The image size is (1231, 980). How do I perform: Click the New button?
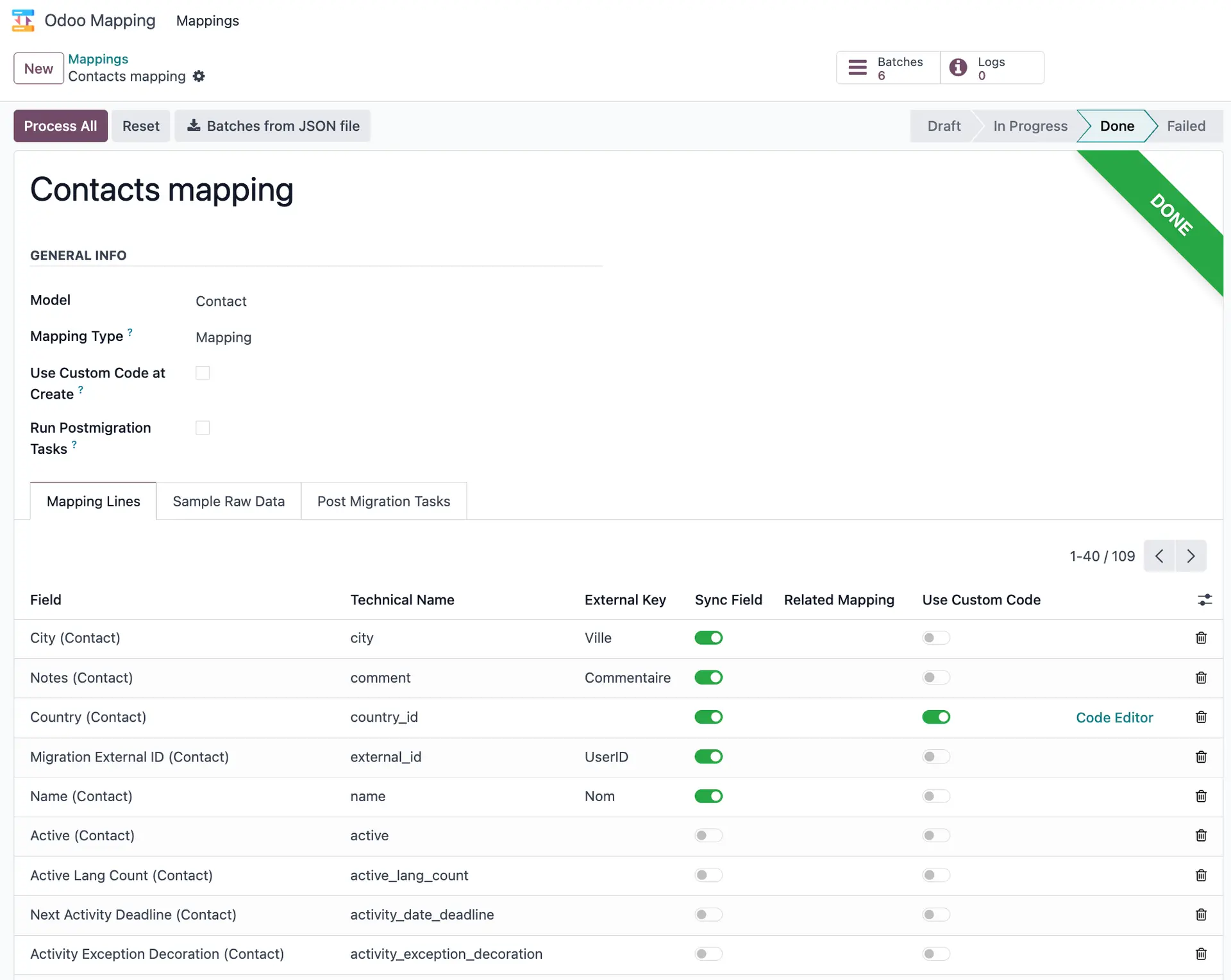[38, 68]
